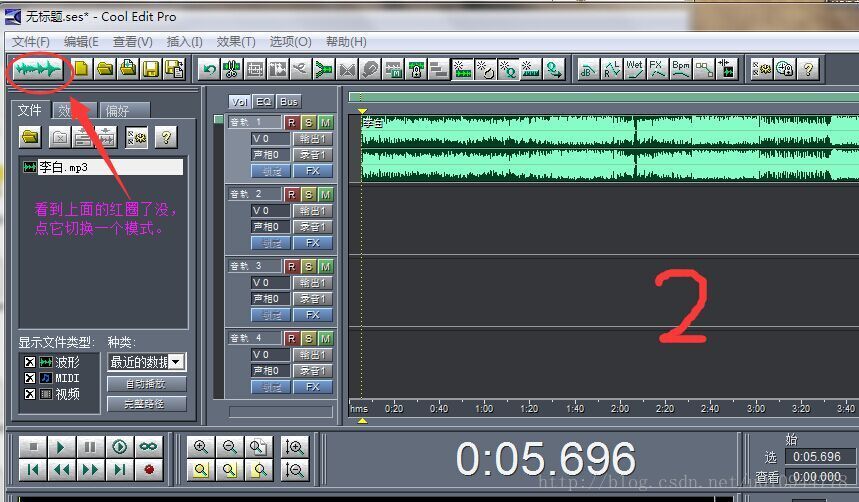Open the 帮助(H) menu
859x502 pixels.
[x=346, y=42]
